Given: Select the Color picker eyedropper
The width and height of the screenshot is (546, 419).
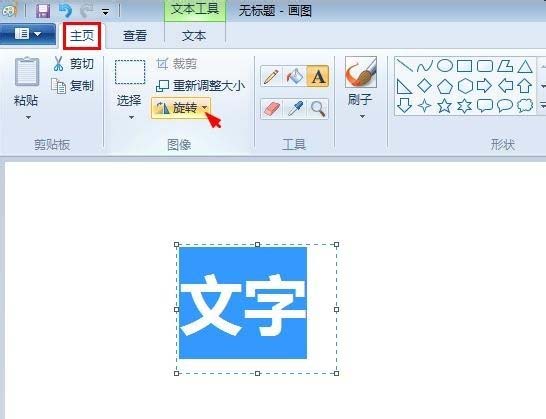Looking at the screenshot, I should tap(295, 109).
